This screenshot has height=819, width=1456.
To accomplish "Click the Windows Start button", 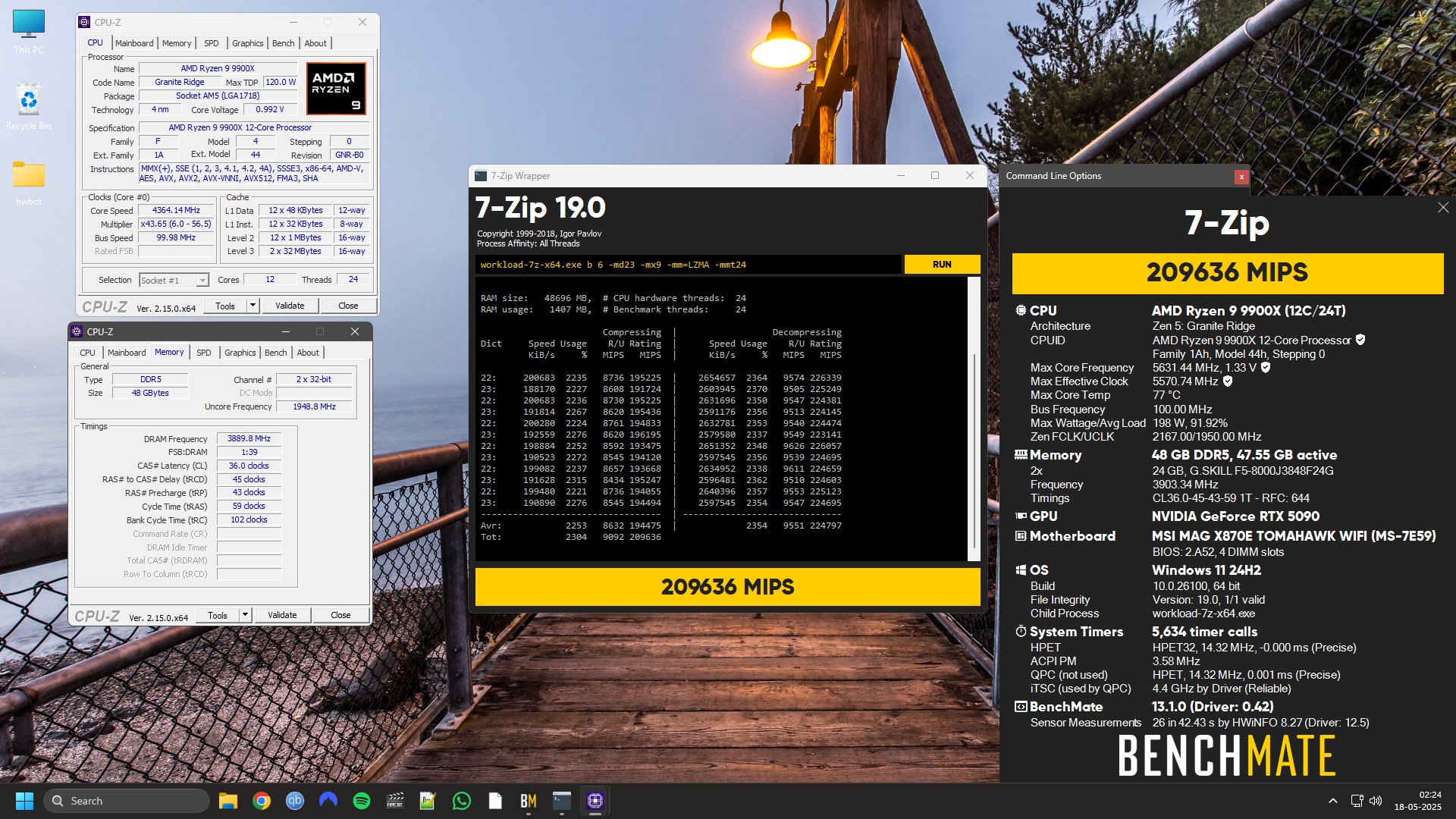I will pos(24,801).
